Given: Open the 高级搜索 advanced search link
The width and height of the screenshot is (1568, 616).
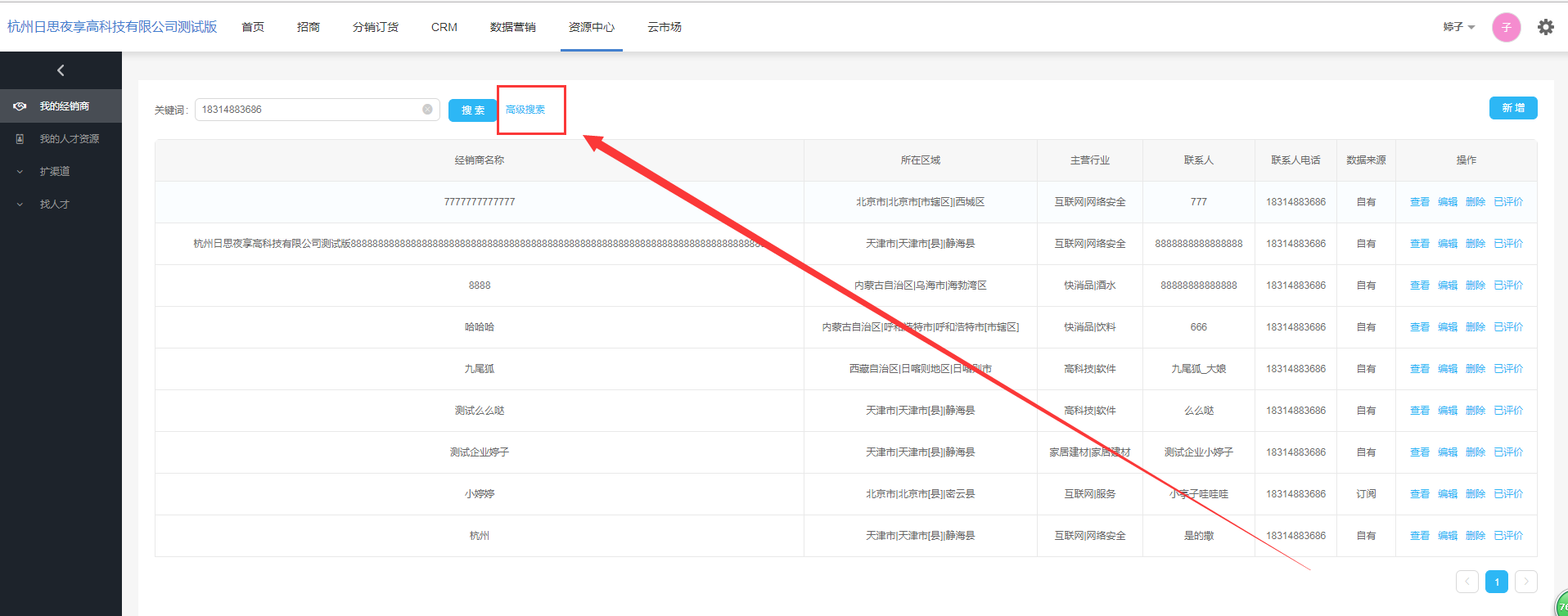Looking at the screenshot, I should click(525, 110).
